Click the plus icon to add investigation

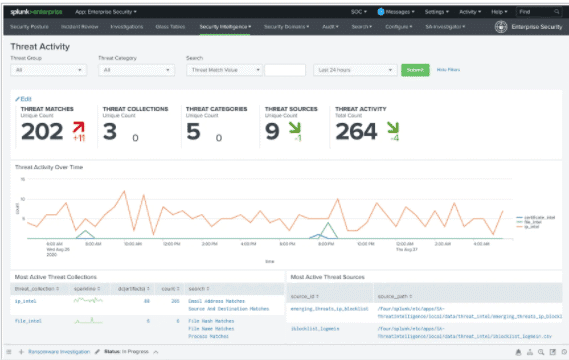point(21,352)
